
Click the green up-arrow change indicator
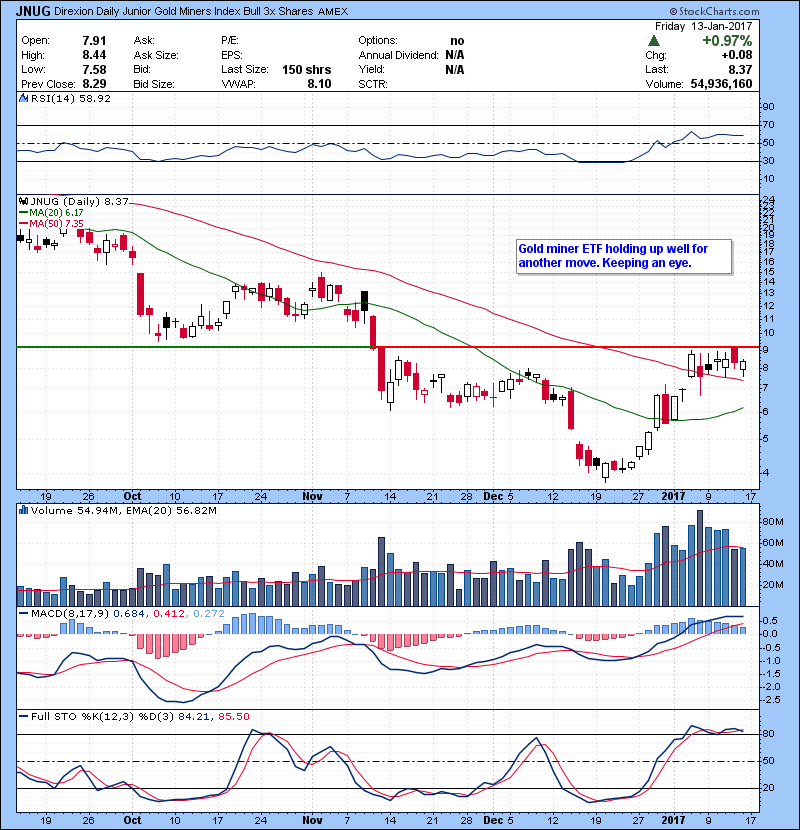pos(654,41)
